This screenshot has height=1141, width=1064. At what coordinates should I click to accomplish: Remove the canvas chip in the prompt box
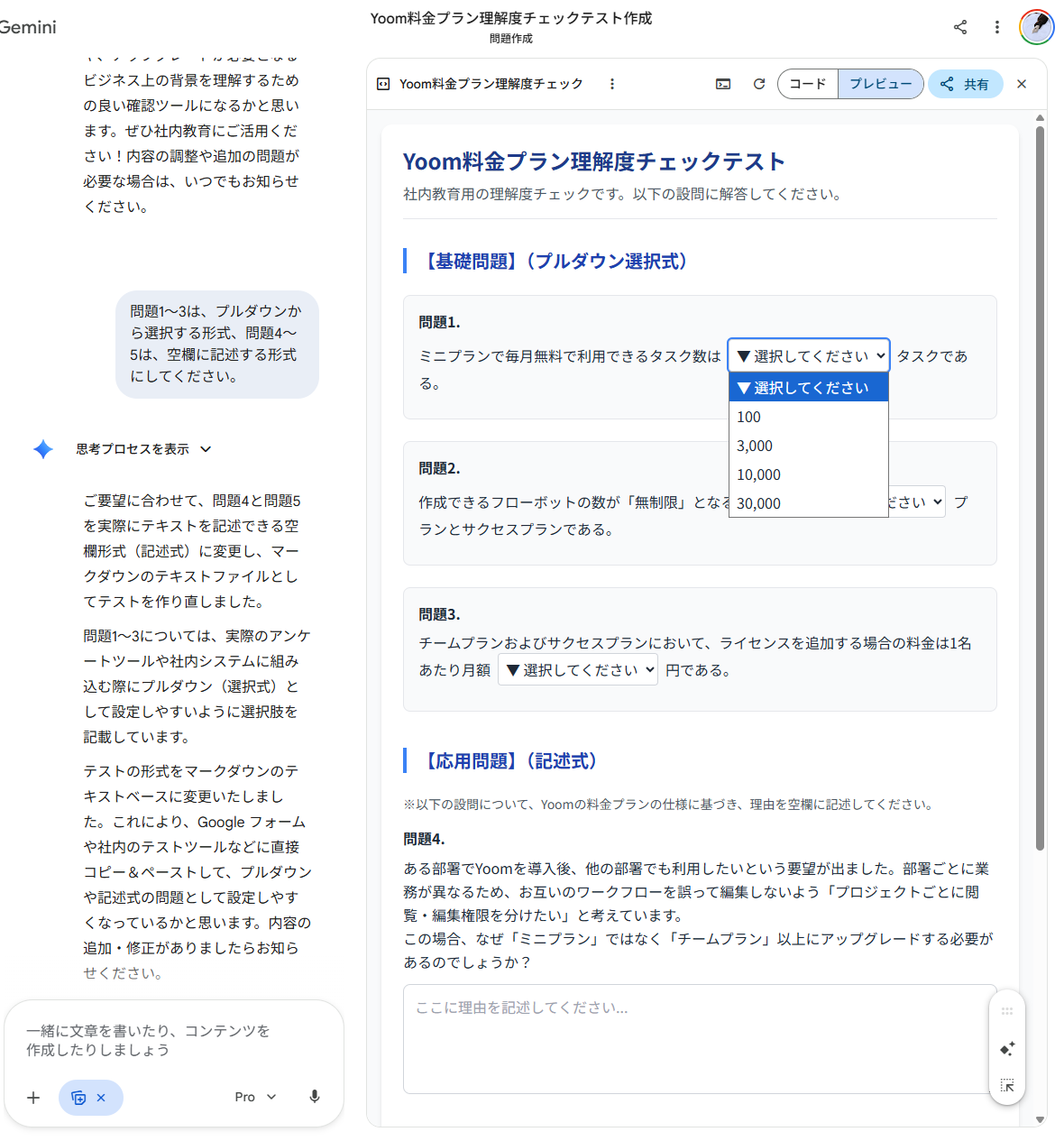101,1098
